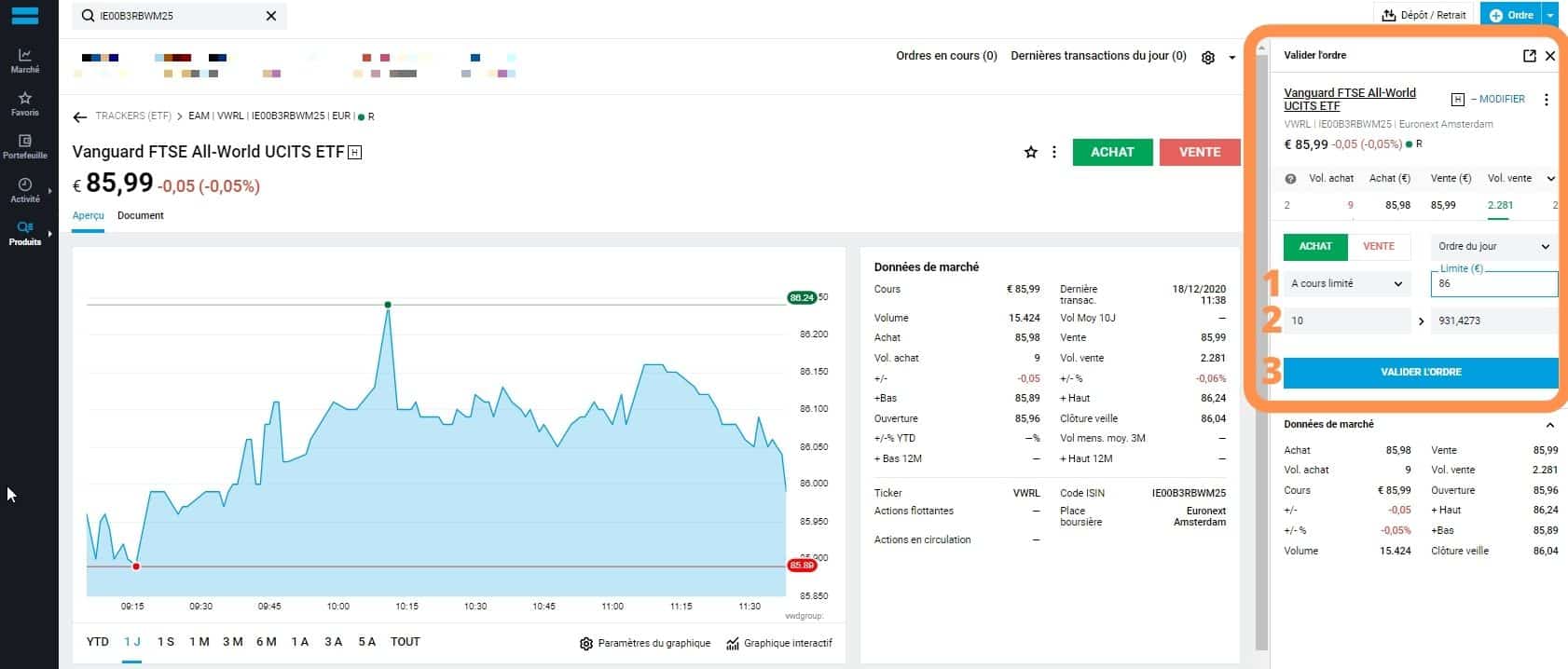Open Ordres en cours list

click(946, 56)
